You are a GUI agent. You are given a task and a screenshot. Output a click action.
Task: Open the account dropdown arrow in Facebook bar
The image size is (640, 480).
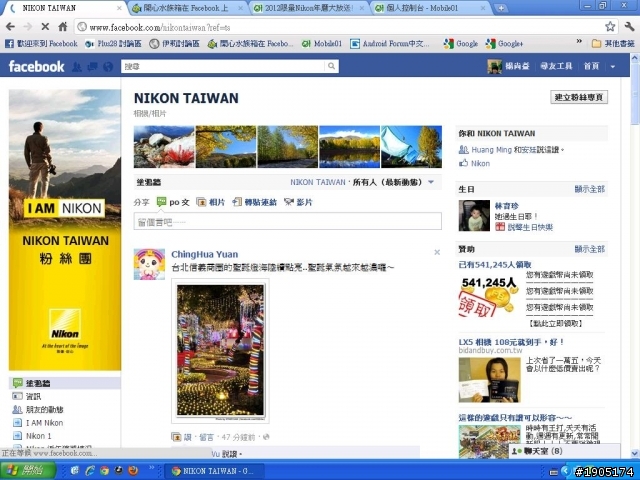coord(613,67)
